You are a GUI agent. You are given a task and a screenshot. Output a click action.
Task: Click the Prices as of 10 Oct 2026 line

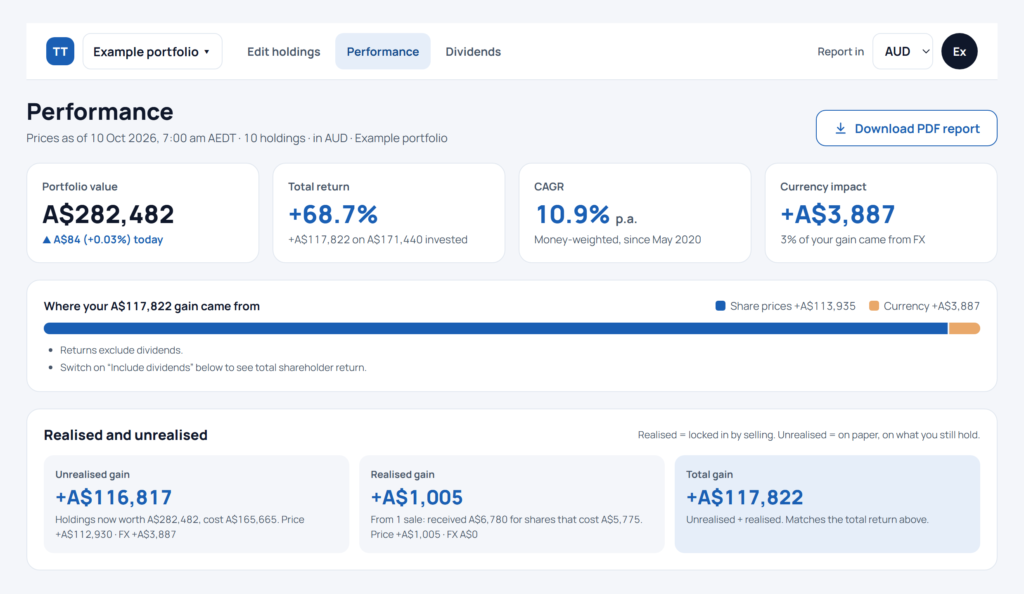(x=237, y=138)
